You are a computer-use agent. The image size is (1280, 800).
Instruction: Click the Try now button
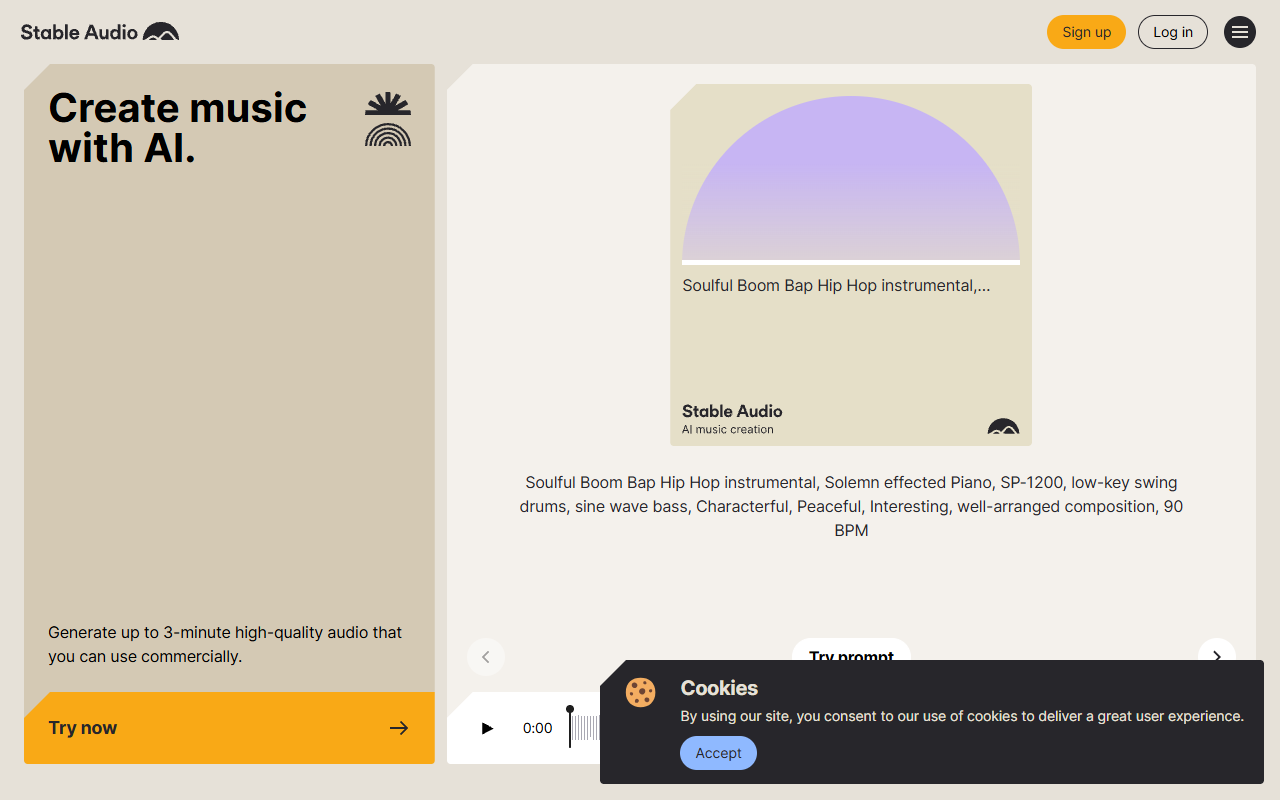pyautogui.click(x=229, y=728)
